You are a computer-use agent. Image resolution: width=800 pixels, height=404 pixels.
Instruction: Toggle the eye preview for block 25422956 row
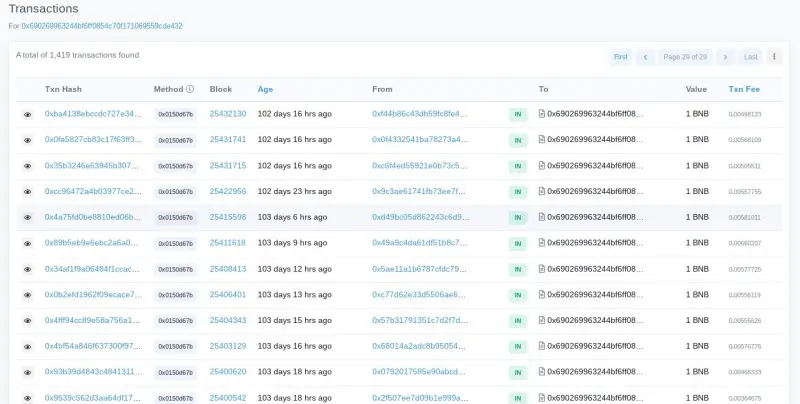coord(28,191)
